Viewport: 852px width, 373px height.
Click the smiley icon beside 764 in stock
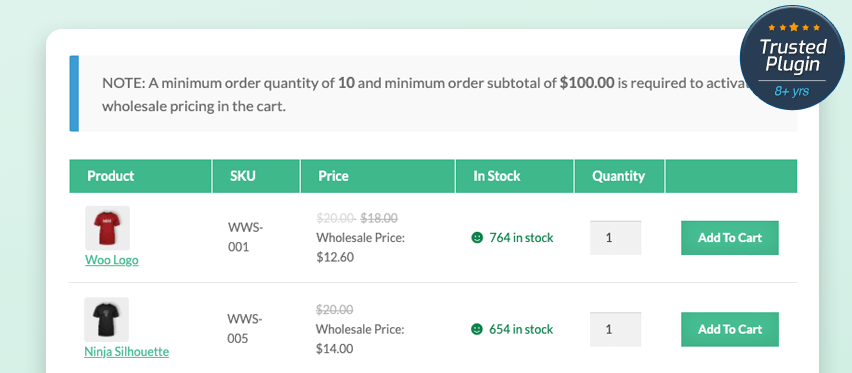pyautogui.click(x=477, y=238)
